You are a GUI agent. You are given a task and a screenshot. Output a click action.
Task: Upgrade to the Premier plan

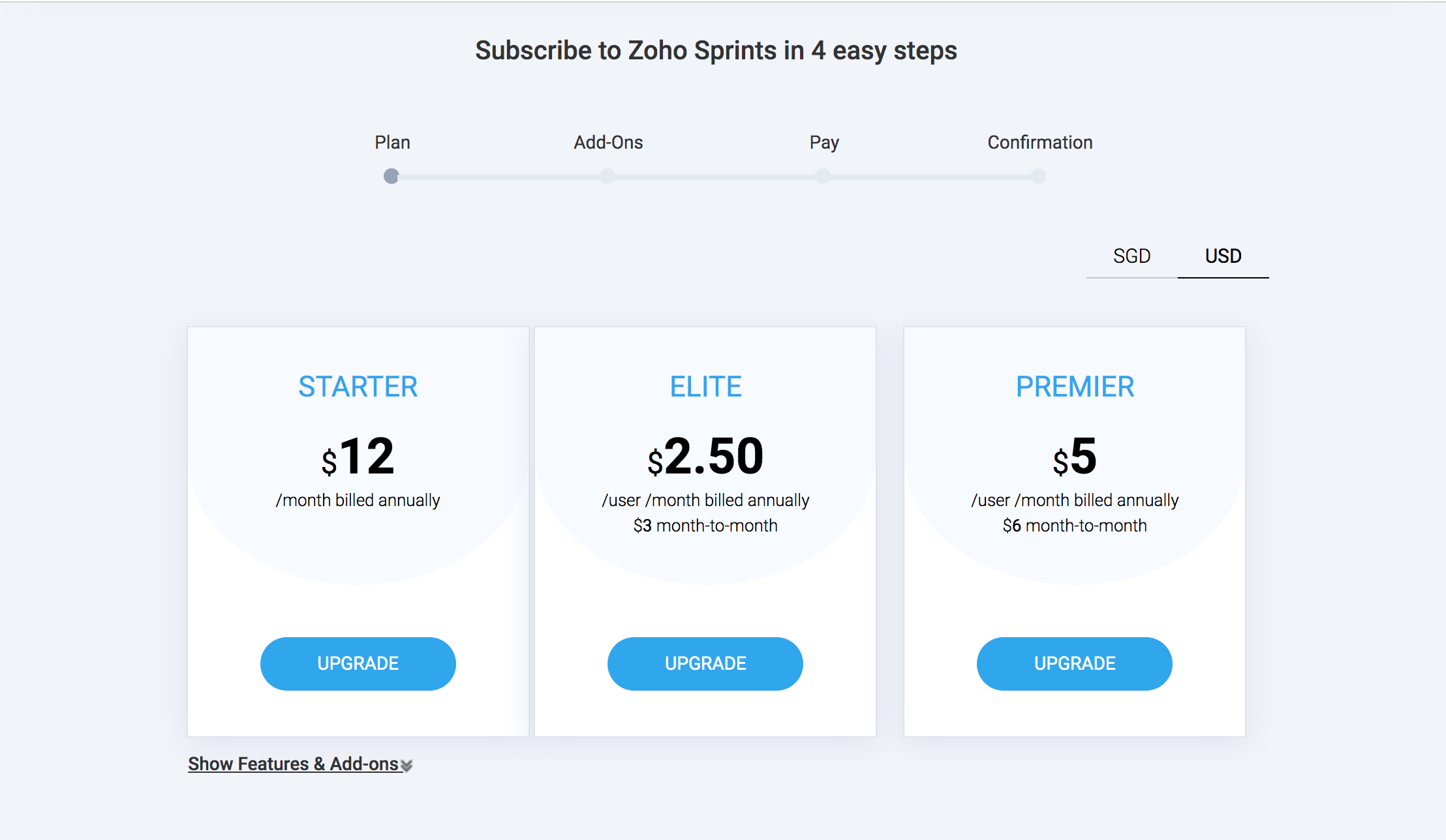(x=1075, y=664)
